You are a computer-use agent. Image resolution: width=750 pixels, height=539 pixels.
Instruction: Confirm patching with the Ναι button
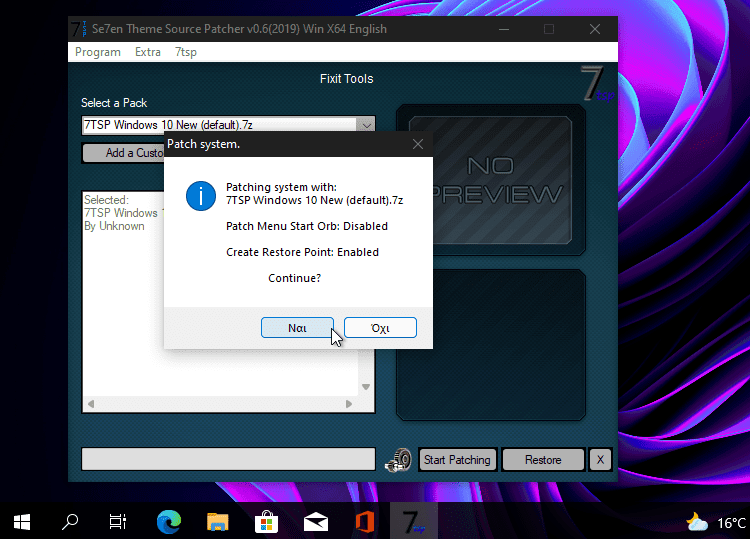(x=297, y=328)
